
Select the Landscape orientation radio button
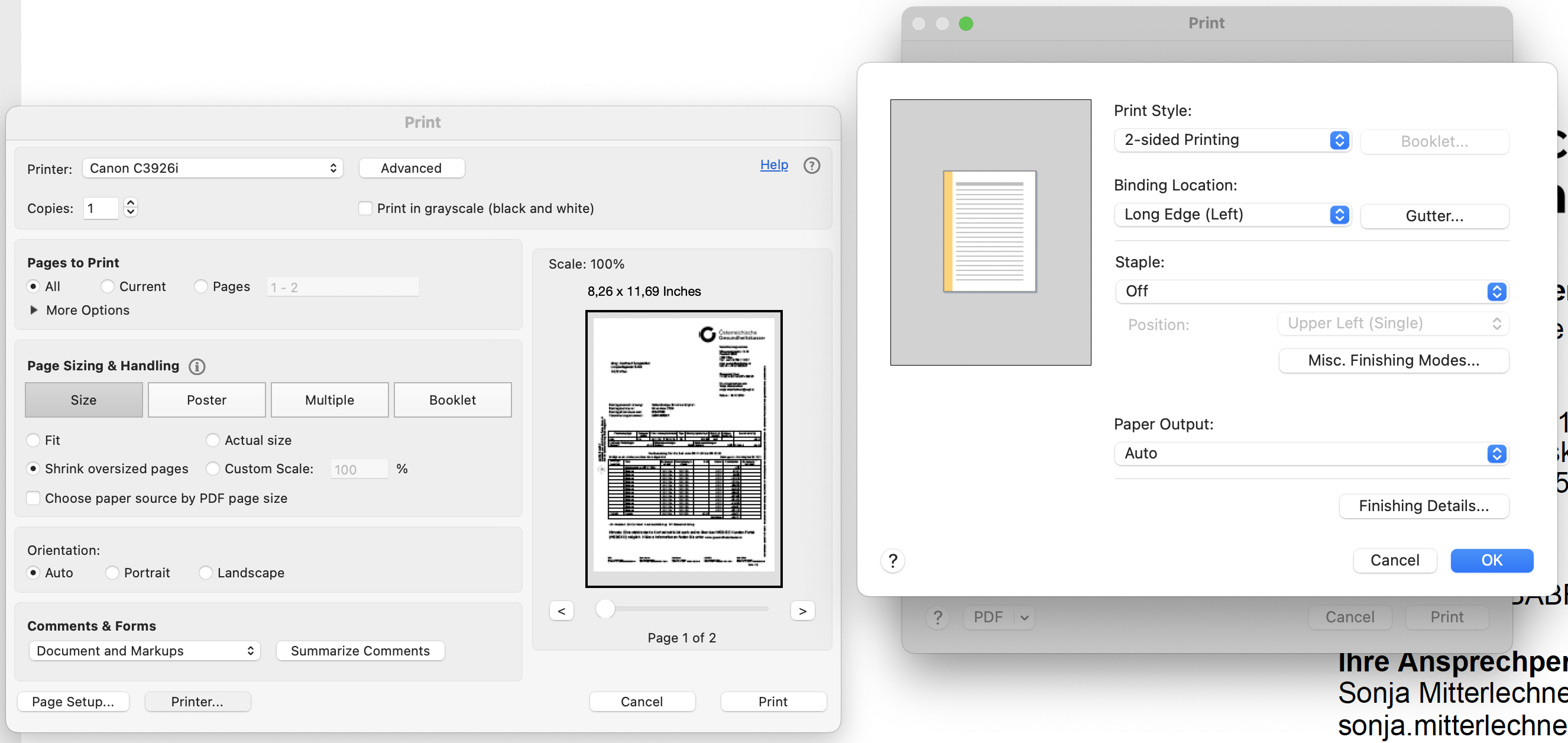[x=206, y=573]
